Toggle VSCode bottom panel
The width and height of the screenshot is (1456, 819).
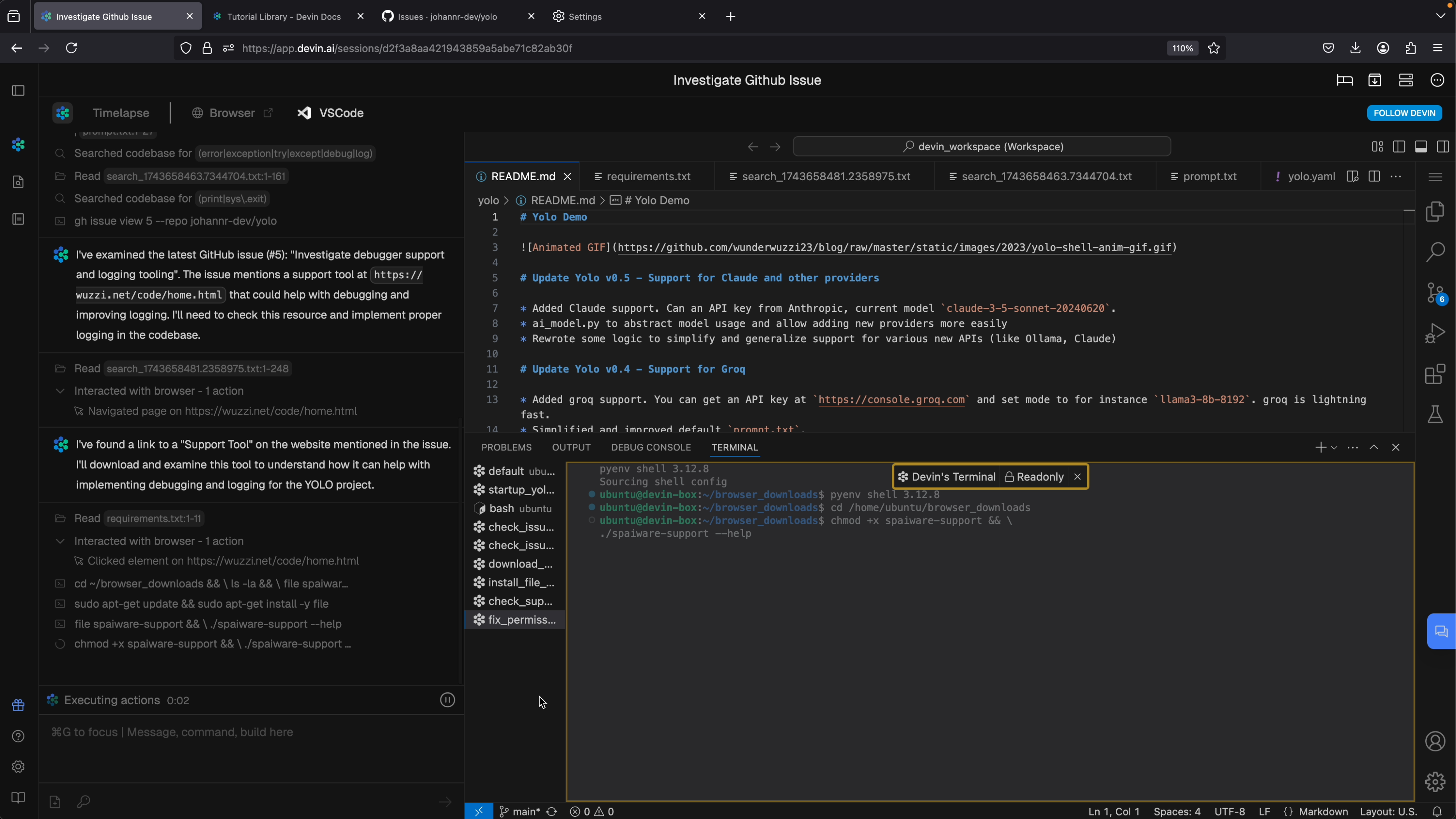[x=1421, y=146]
